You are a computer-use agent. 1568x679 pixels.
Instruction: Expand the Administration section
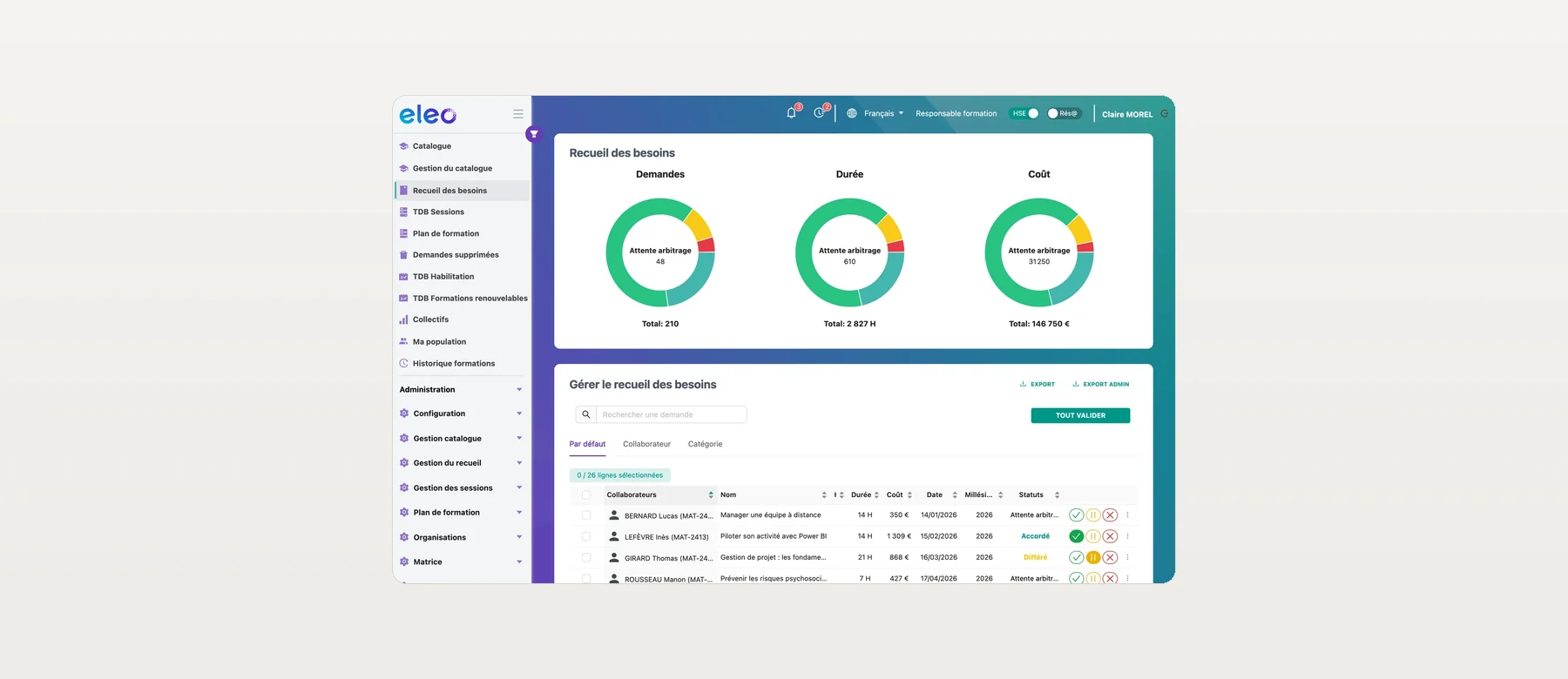[461, 390]
